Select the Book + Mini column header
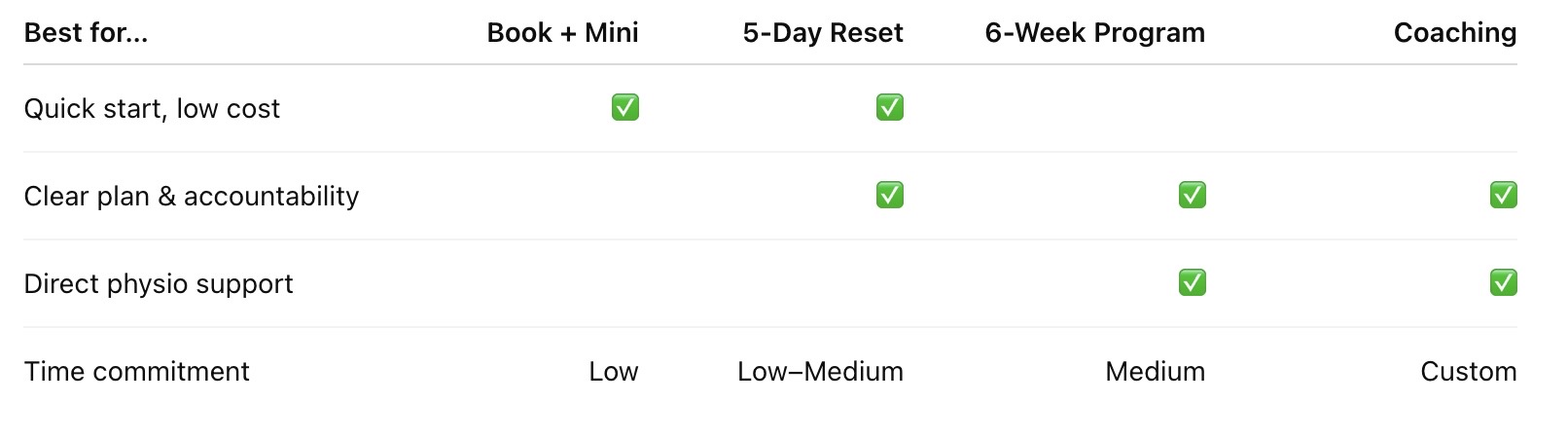Image resolution: width=1568 pixels, height=440 pixels. 562,33
